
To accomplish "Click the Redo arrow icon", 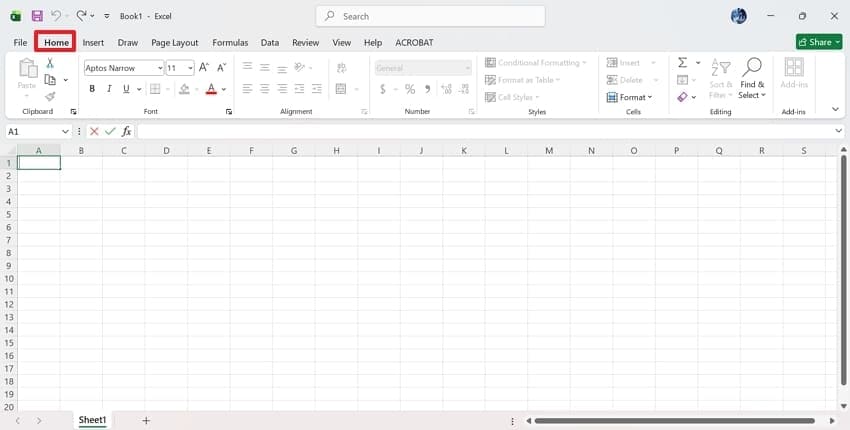I will tap(81, 16).
